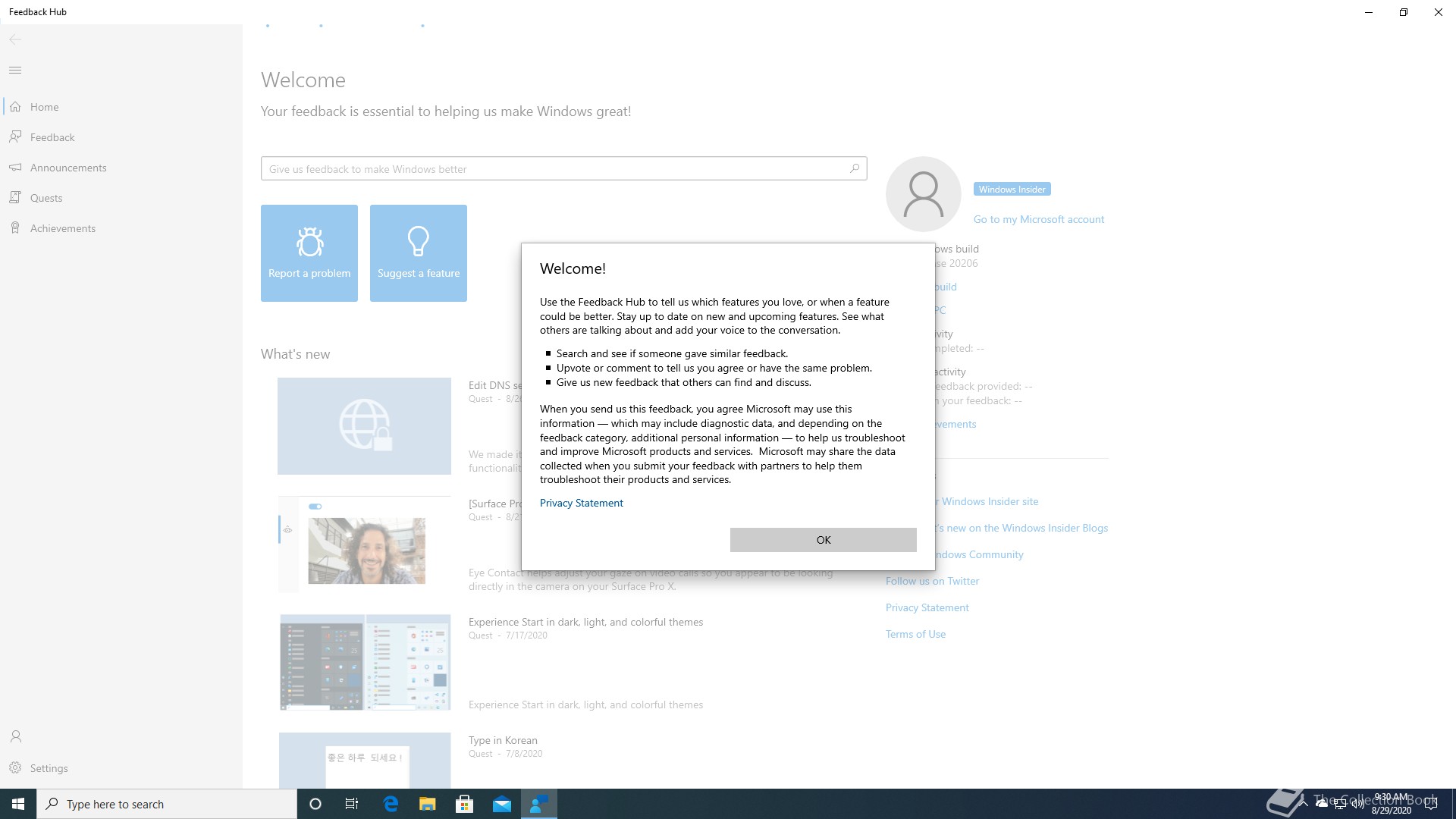Click the 'Experience Start in dark, light, and colorful themes' title

pyautogui.click(x=585, y=622)
